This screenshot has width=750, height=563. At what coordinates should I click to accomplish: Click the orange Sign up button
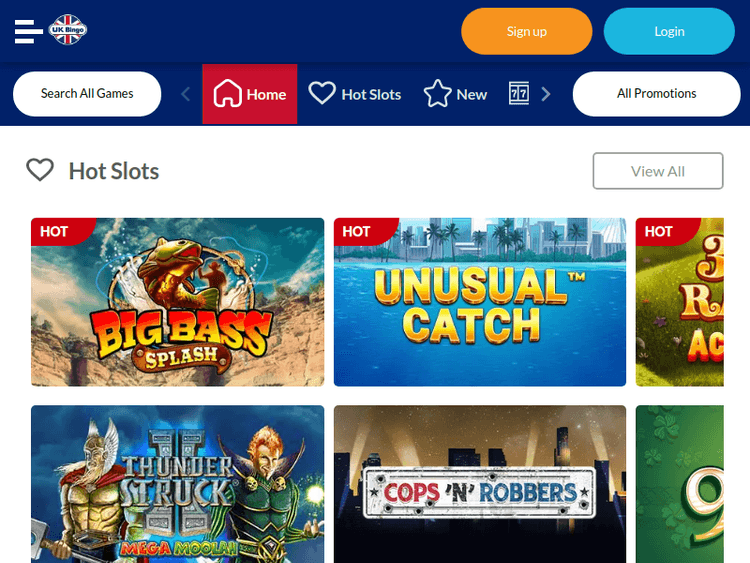coord(527,31)
